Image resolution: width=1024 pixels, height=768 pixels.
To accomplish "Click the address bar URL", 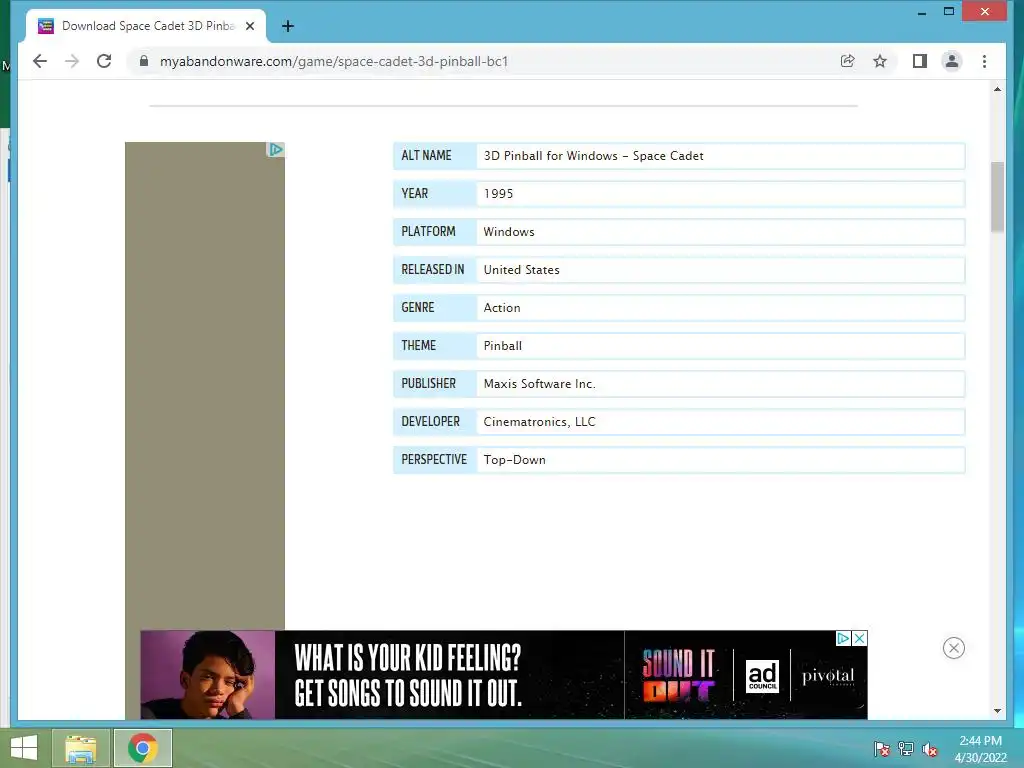I will tap(334, 61).
